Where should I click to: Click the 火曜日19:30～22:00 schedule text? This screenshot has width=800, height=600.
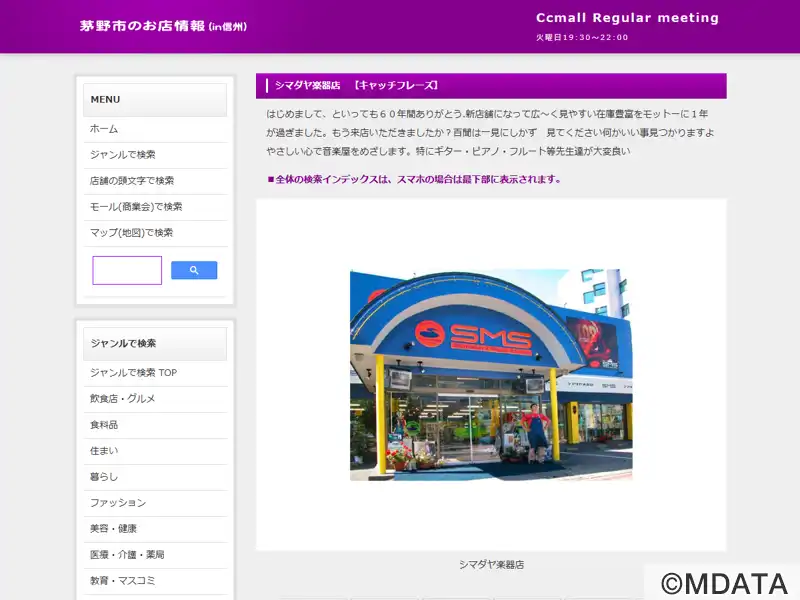coord(582,37)
